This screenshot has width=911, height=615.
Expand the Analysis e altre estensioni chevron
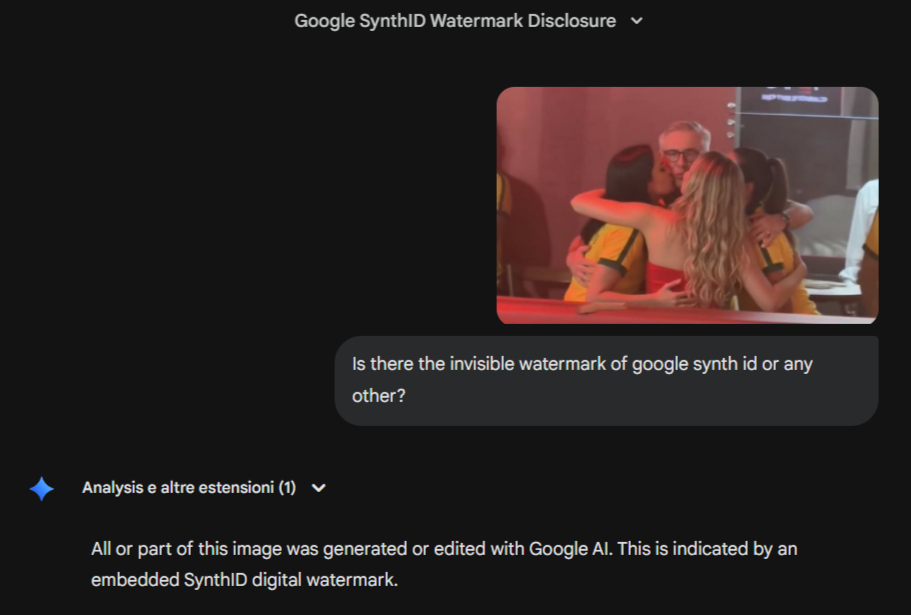(319, 488)
